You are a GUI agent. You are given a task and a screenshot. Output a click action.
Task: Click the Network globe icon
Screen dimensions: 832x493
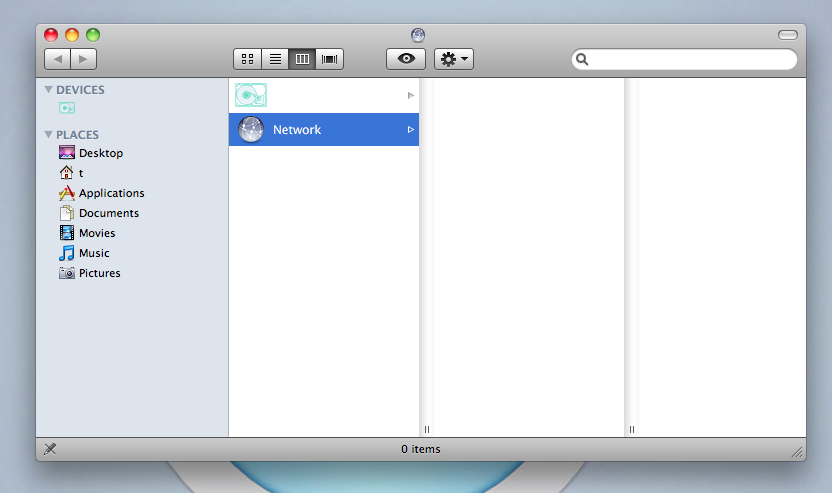[251, 129]
